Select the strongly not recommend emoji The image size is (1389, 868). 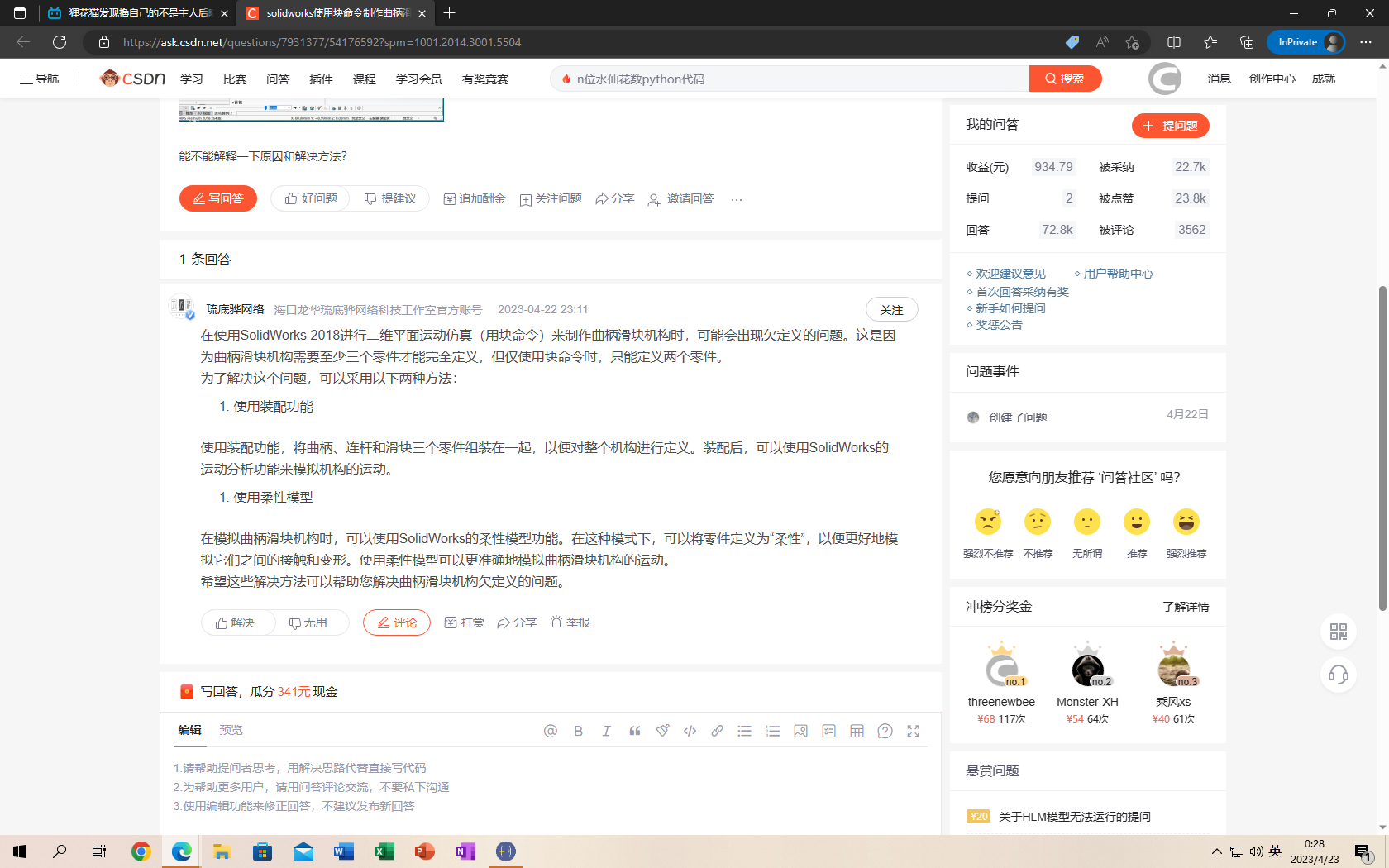coord(988,522)
